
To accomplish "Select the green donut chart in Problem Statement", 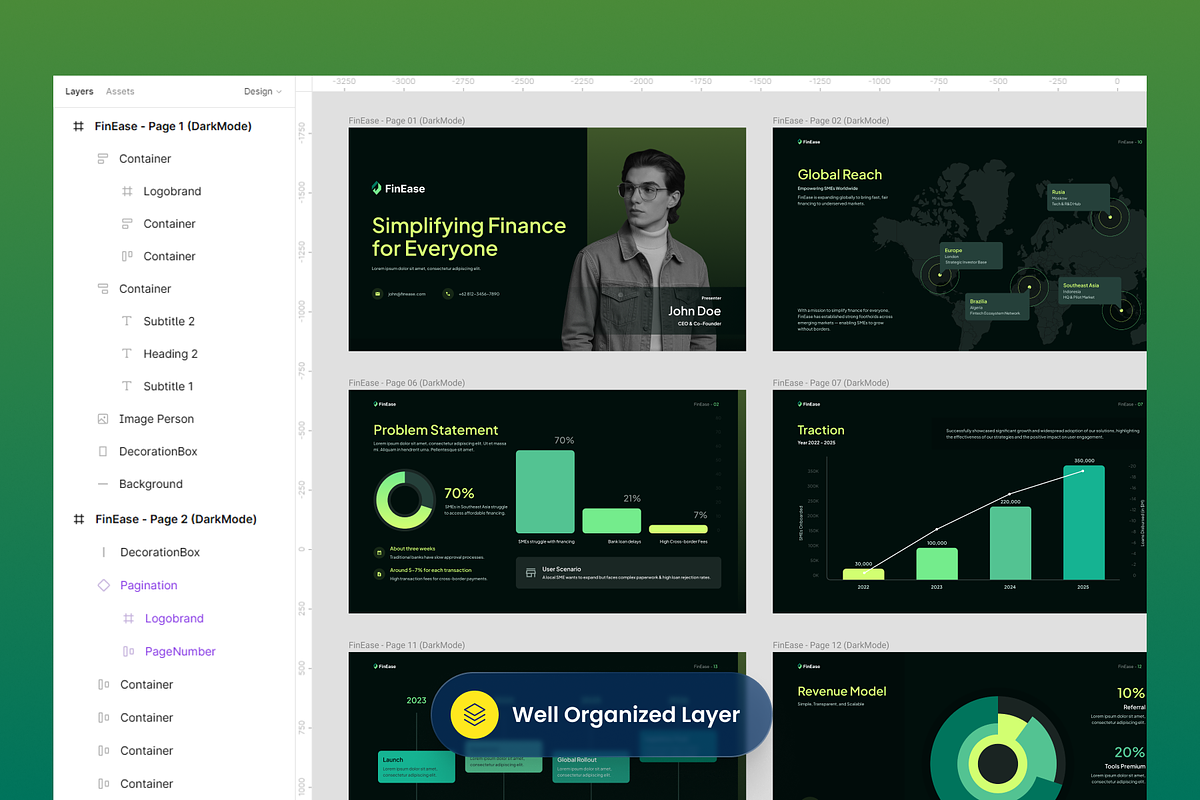I will [x=405, y=499].
